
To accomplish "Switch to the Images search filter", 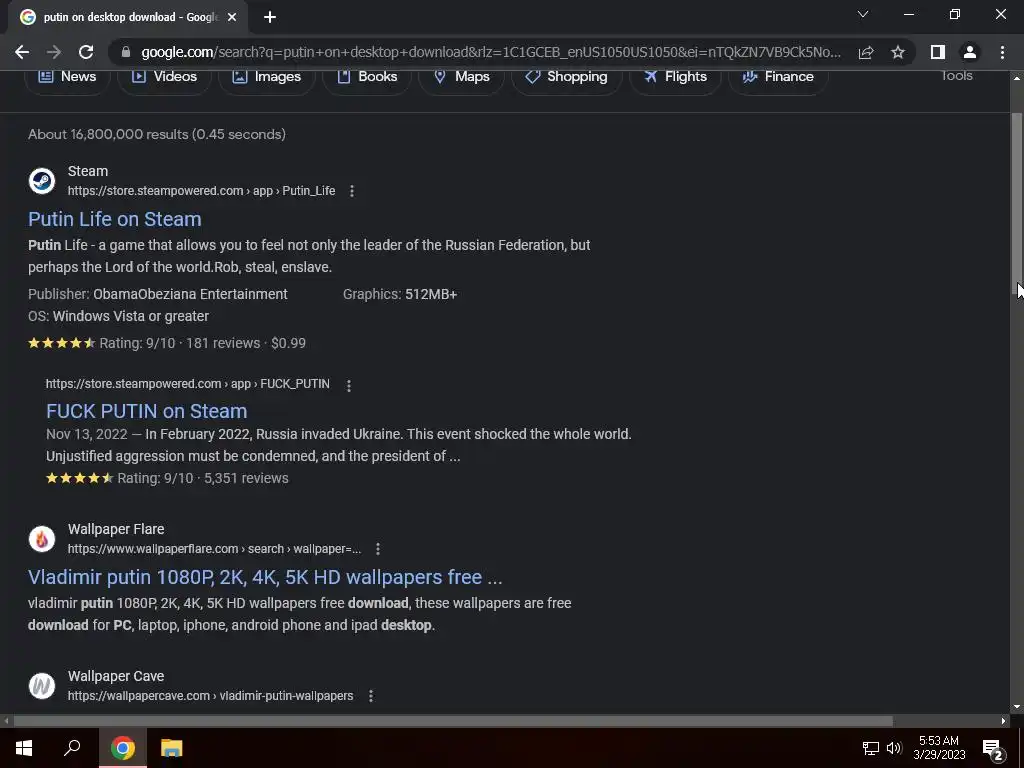I will (x=266, y=77).
